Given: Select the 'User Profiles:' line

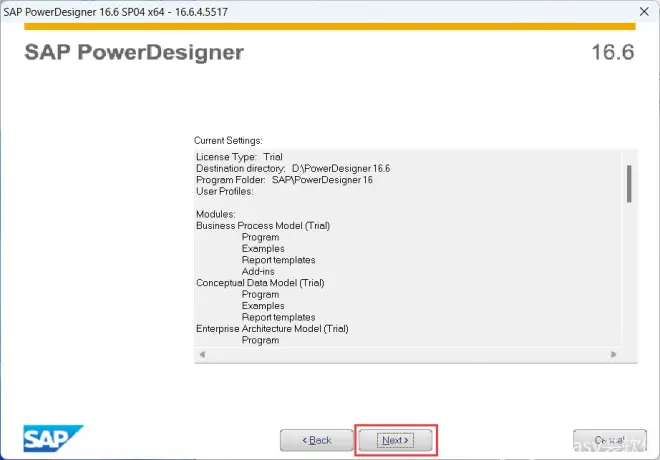Looking at the screenshot, I should [225, 191].
